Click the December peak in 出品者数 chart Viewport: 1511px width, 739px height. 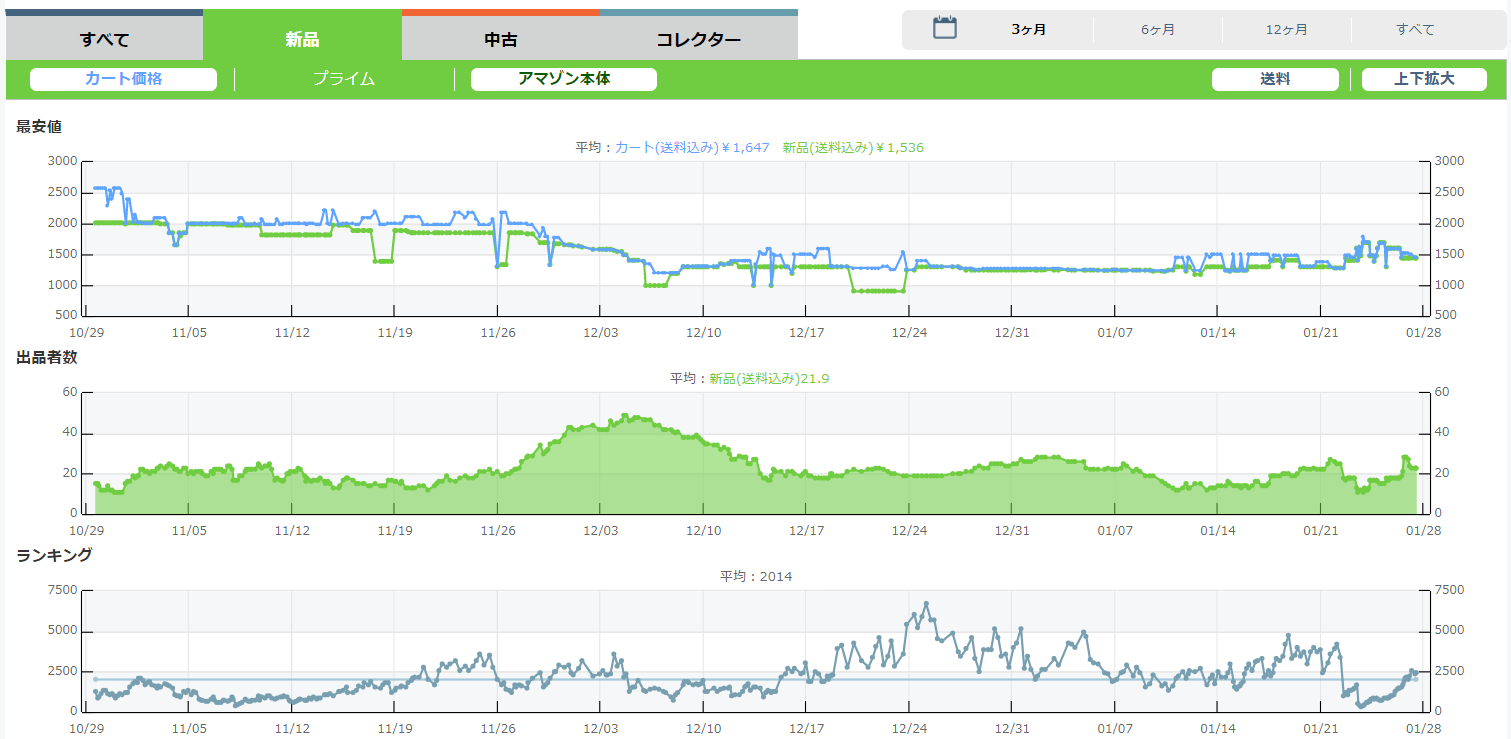[625, 415]
